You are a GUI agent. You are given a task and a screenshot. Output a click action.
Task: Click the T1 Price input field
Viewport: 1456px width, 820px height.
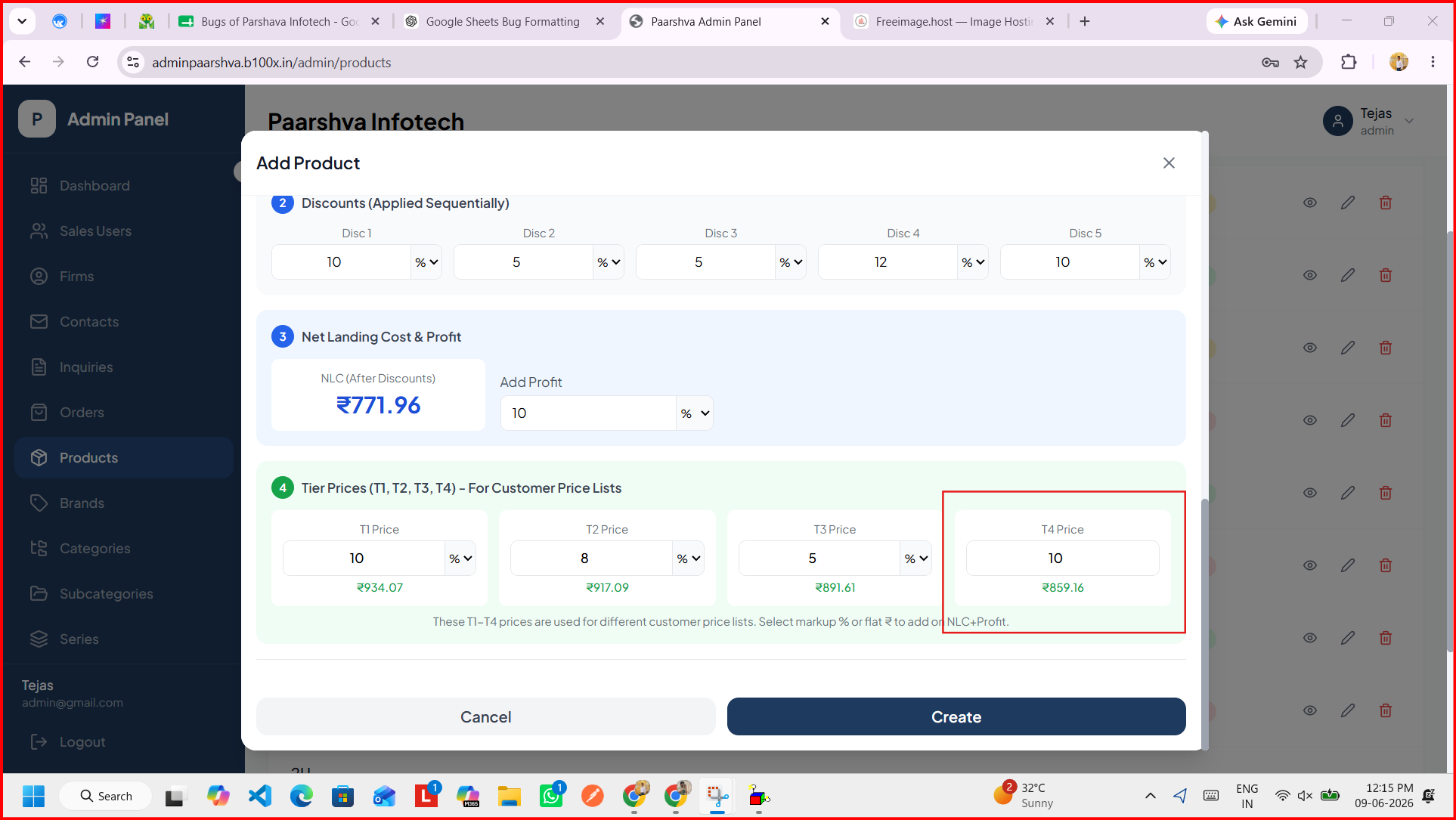[x=364, y=559]
